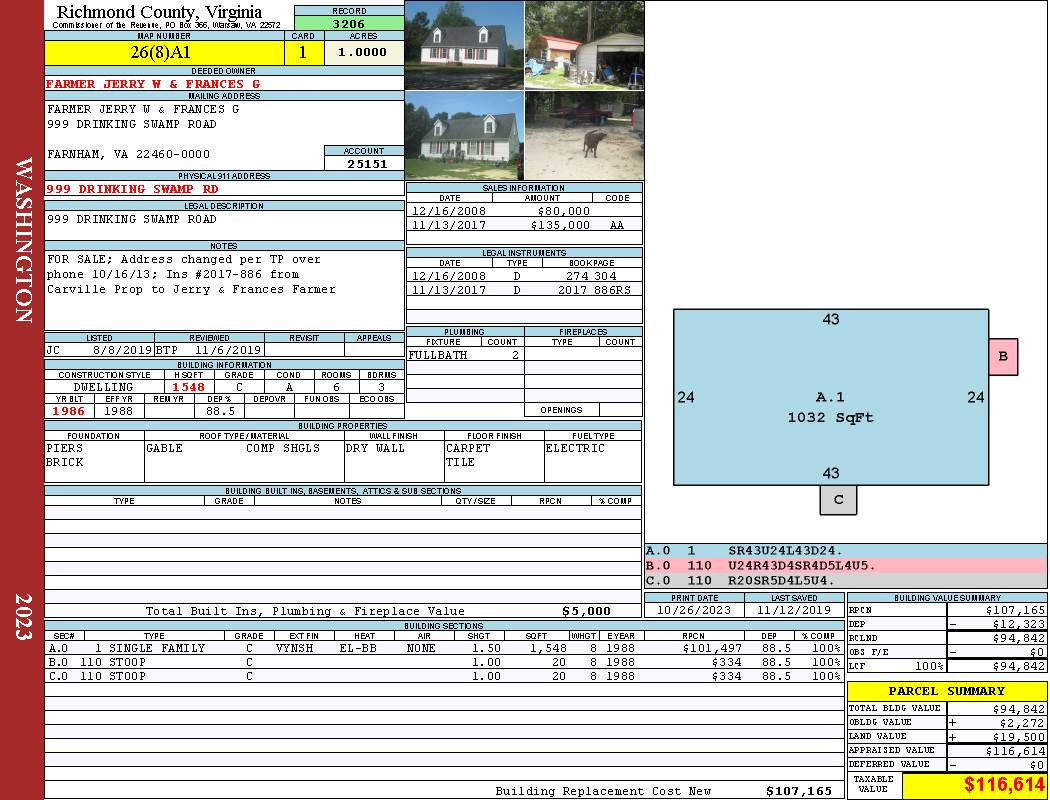Click floor finish CARPET
Image resolution: width=1050 pixels, height=800 pixels.
click(x=467, y=448)
